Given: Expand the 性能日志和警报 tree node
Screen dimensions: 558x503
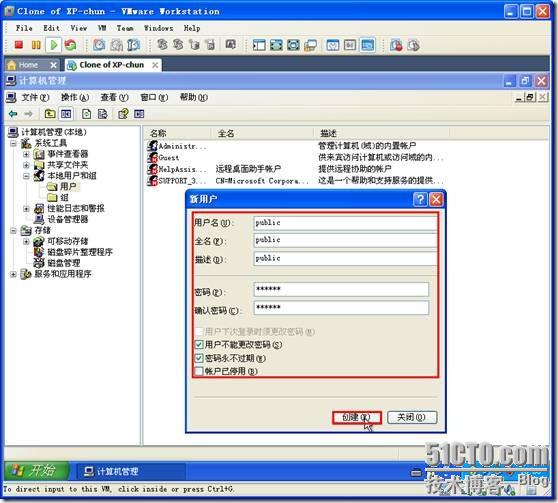Looking at the screenshot, I should point(26,209).
